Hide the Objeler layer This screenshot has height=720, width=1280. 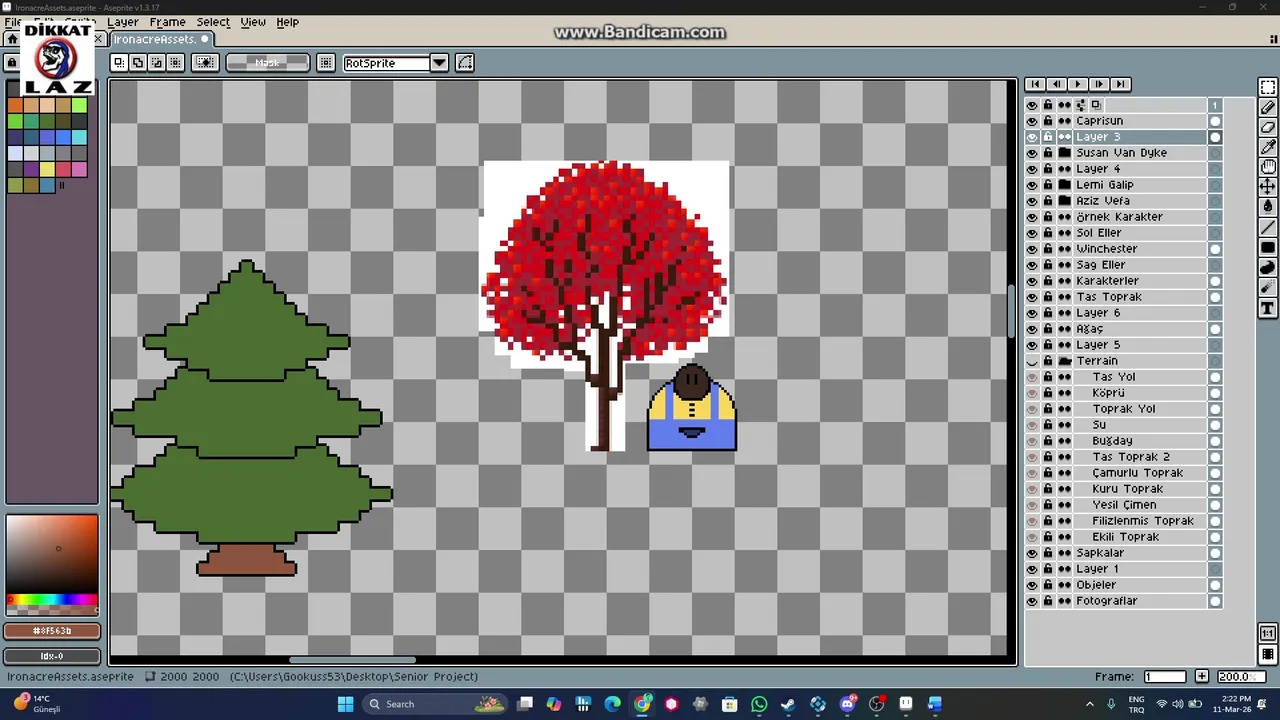(1032, 585)
